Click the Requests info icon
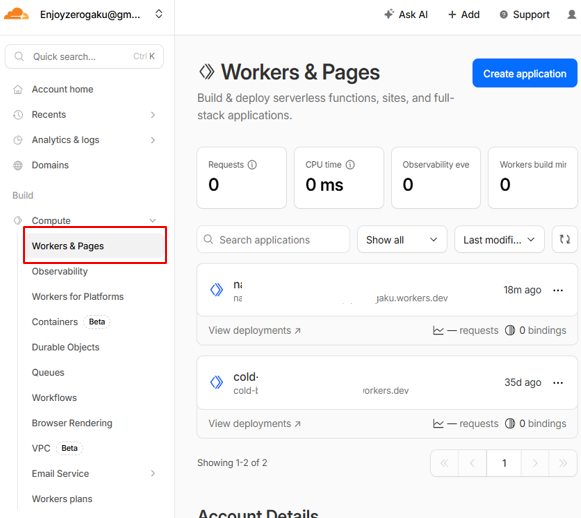Image resolution: width=581 pixels, height=518 pixels. (x=252, y=165)
